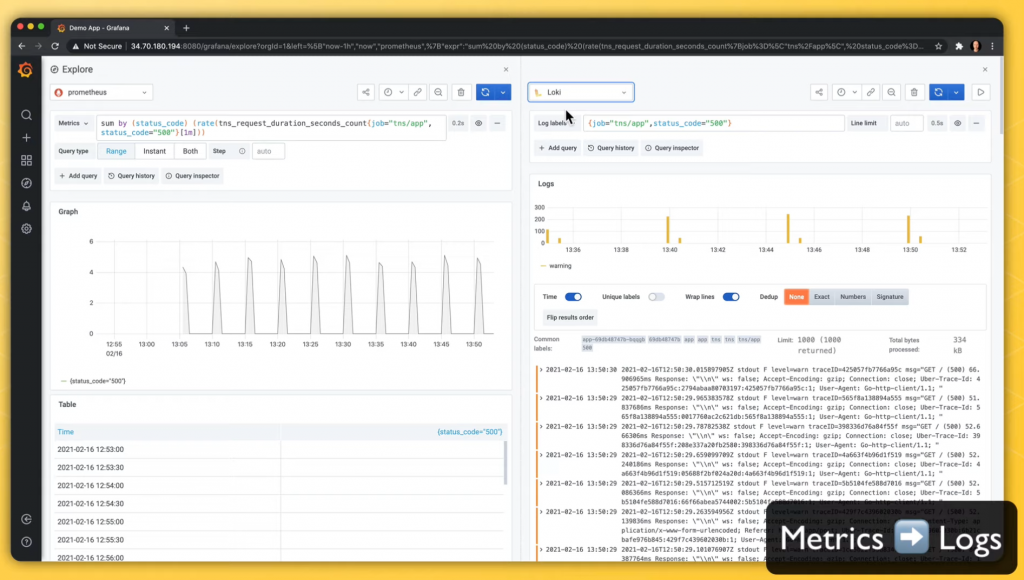Expand the Metrics browser dropdown
Image resolution: width=1024 pixels, height=580 pixels.
(x=73, y=123)
